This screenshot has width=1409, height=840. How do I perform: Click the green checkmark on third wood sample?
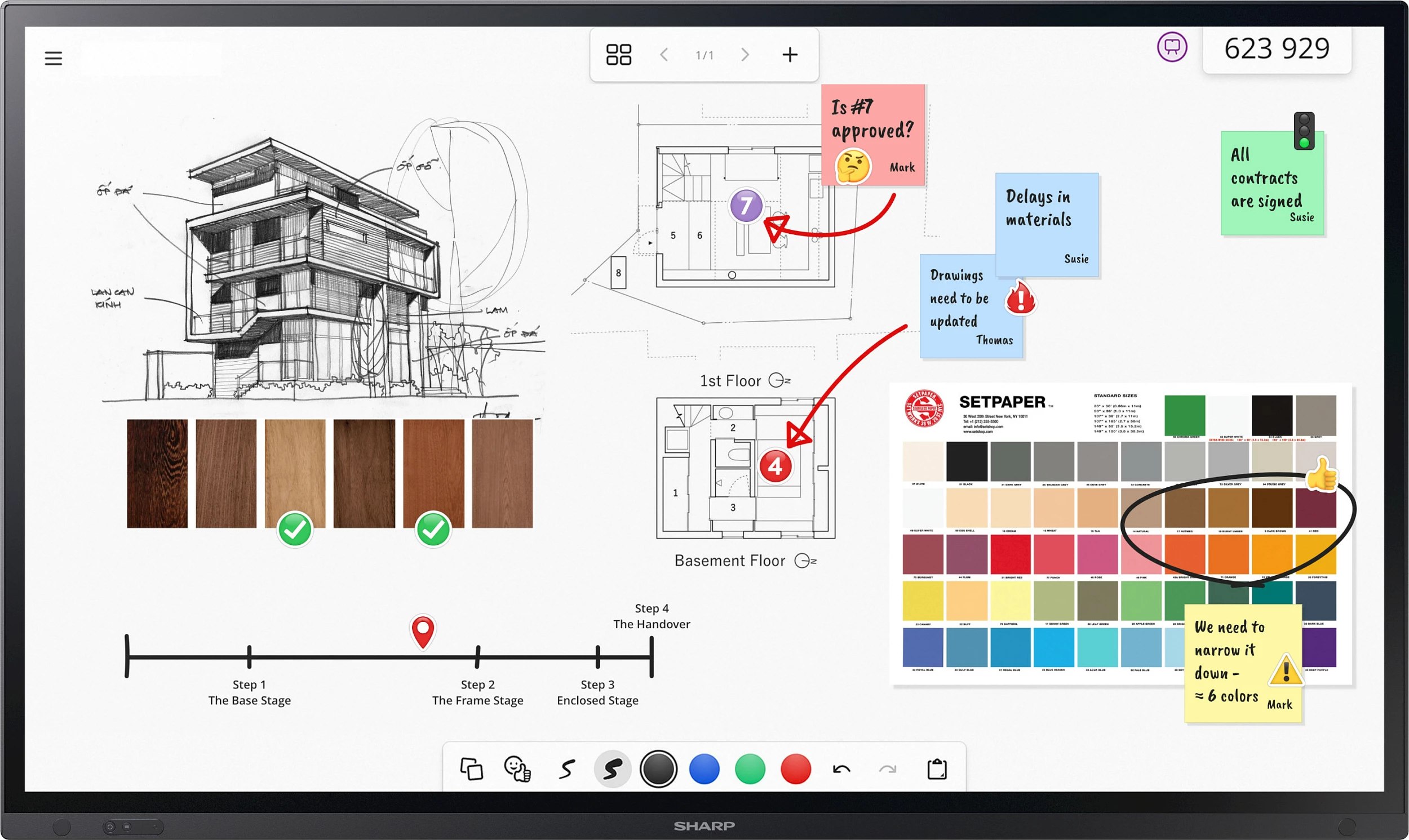295,529
